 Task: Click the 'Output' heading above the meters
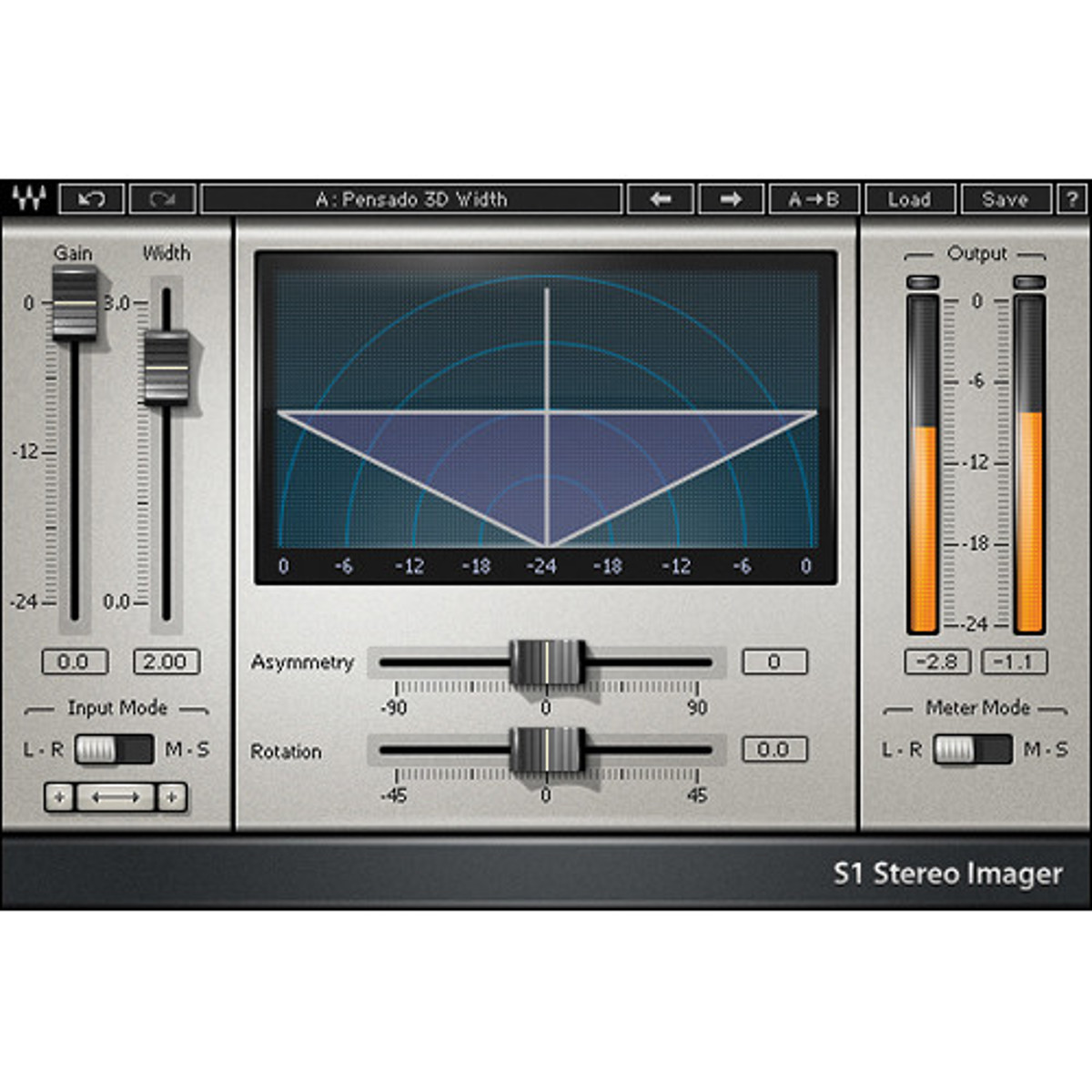click(977, 254)
